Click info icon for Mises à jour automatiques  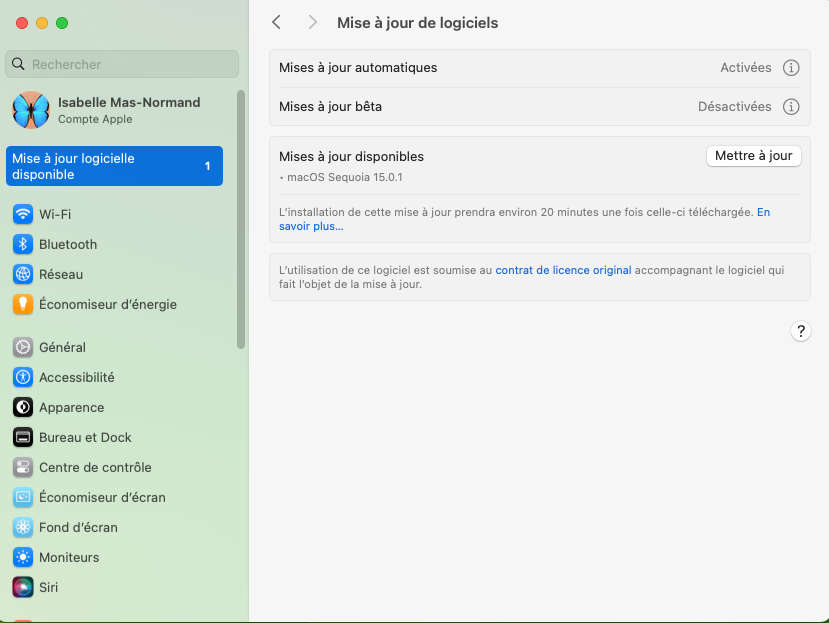point(791,68)
